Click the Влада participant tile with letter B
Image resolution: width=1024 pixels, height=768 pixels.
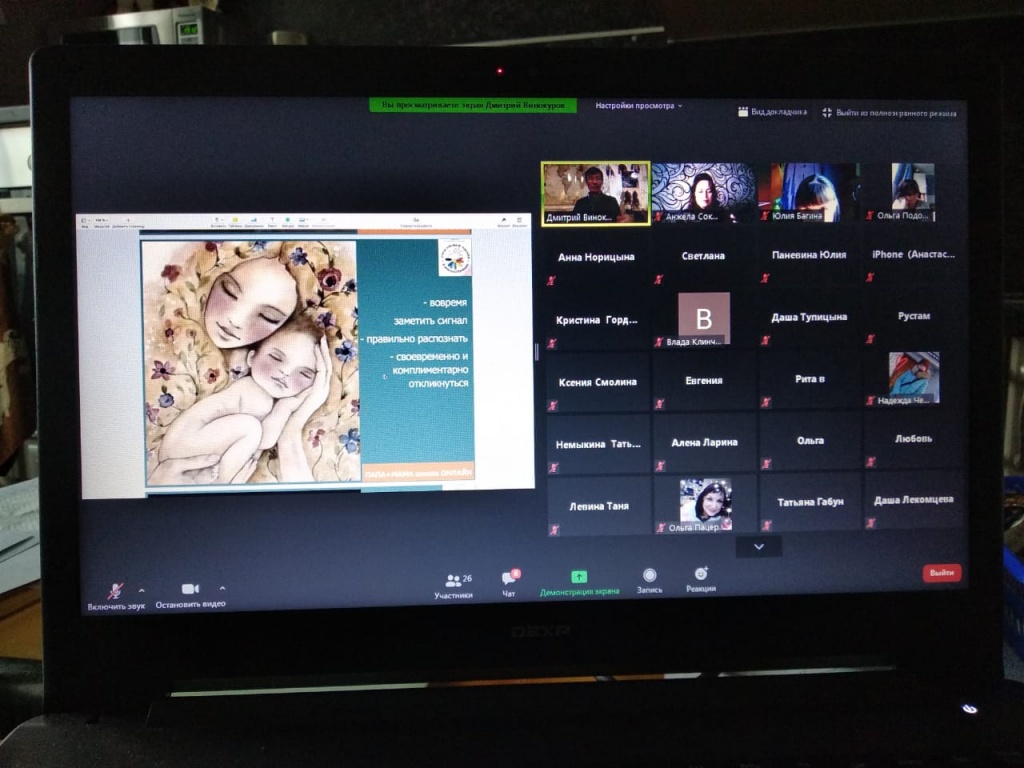tap(703, 318)
